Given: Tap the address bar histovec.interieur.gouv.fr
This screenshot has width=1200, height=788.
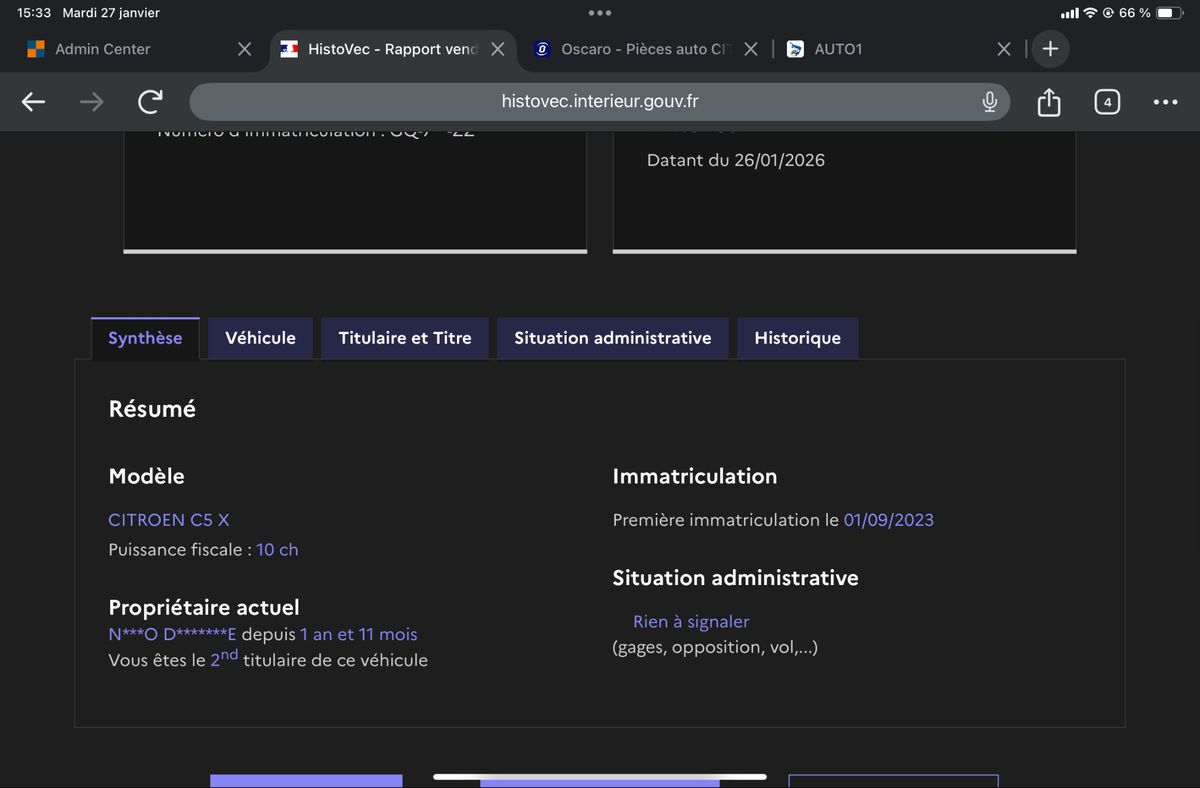Looking at the screenshot, I should tap(600, 101).
